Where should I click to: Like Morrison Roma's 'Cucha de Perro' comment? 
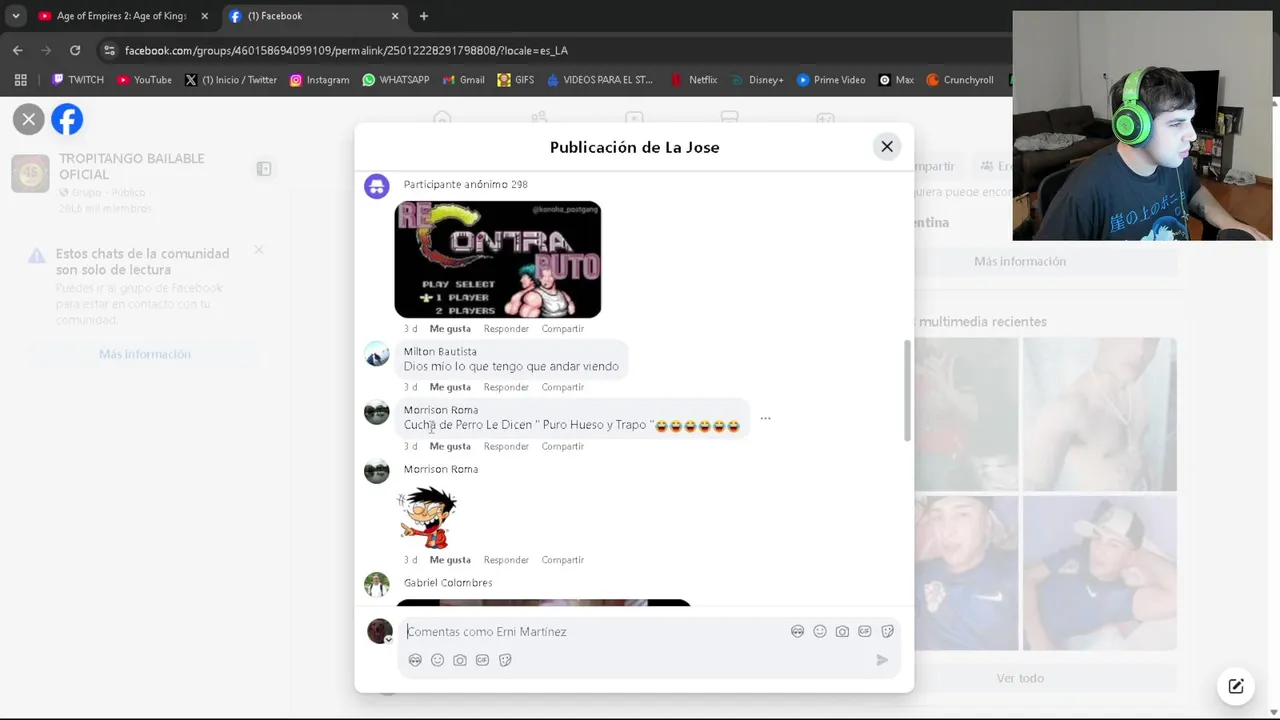point(450,446)
